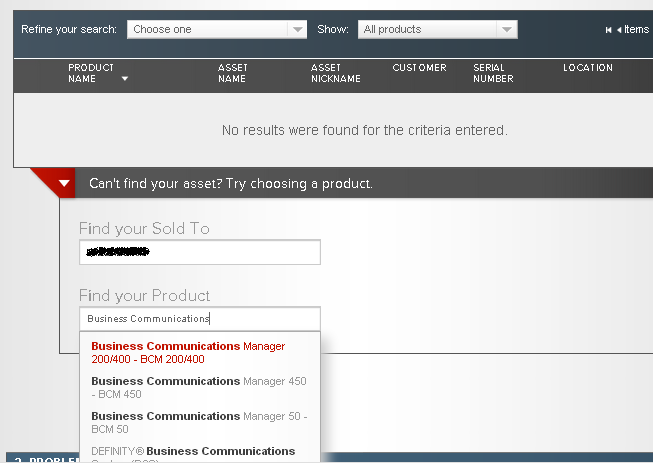Viewport: 653px width, 463px height.
Task: Click the Serial Number column header
Action: click(493, 73)
